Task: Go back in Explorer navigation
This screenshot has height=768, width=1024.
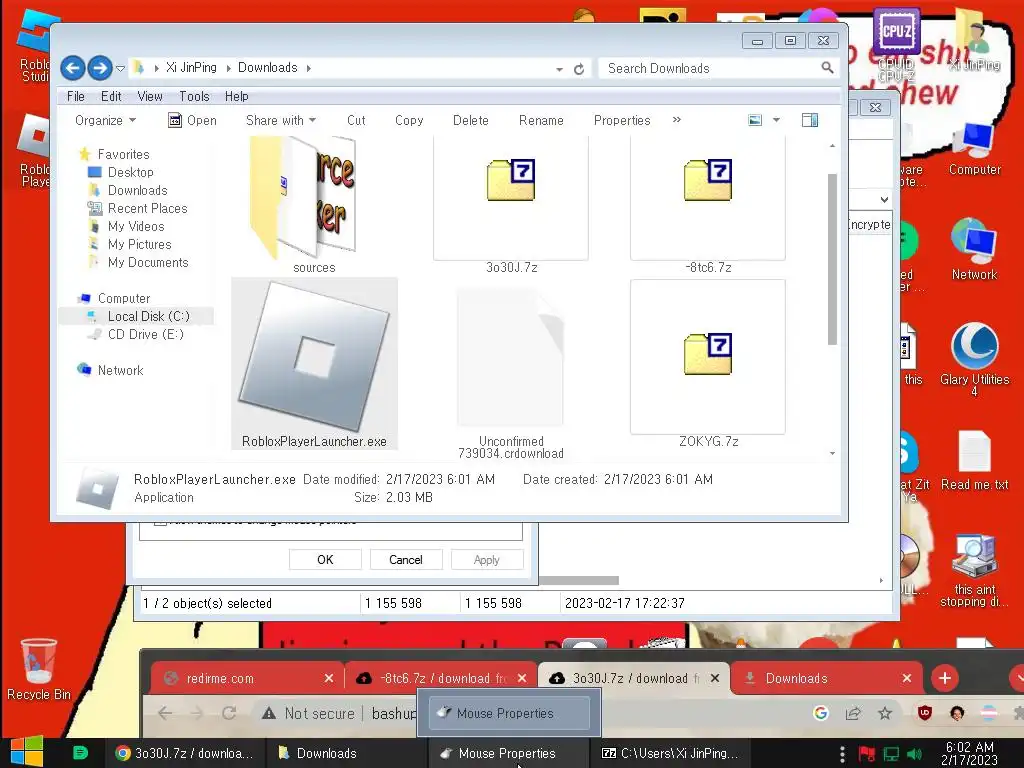Action: [x=73, y=67]
